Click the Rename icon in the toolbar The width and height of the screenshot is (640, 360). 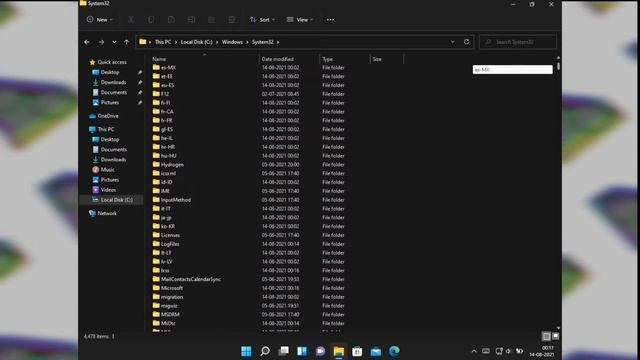[x=191, y=20]
